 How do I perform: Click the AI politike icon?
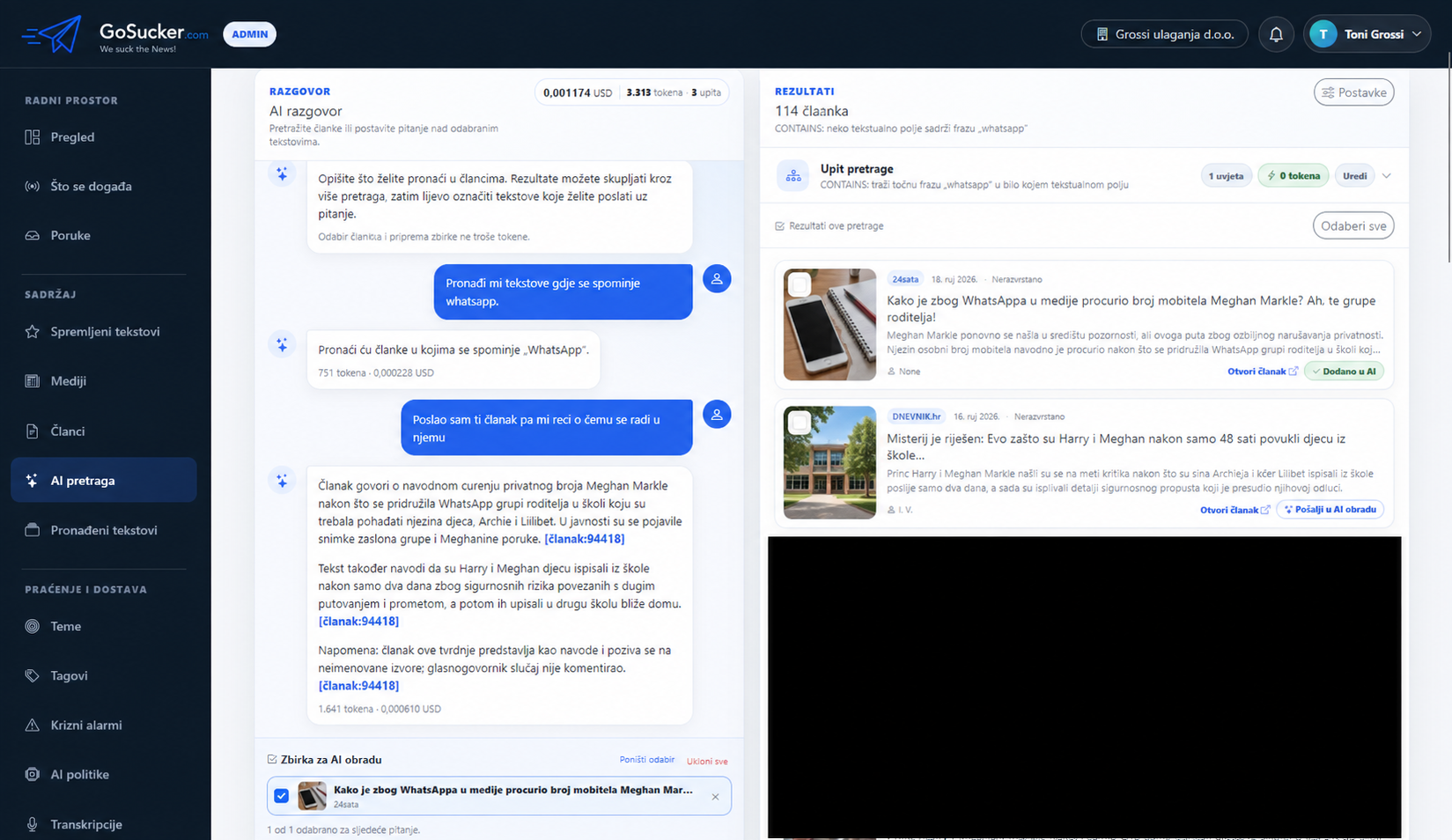[33, 775]
